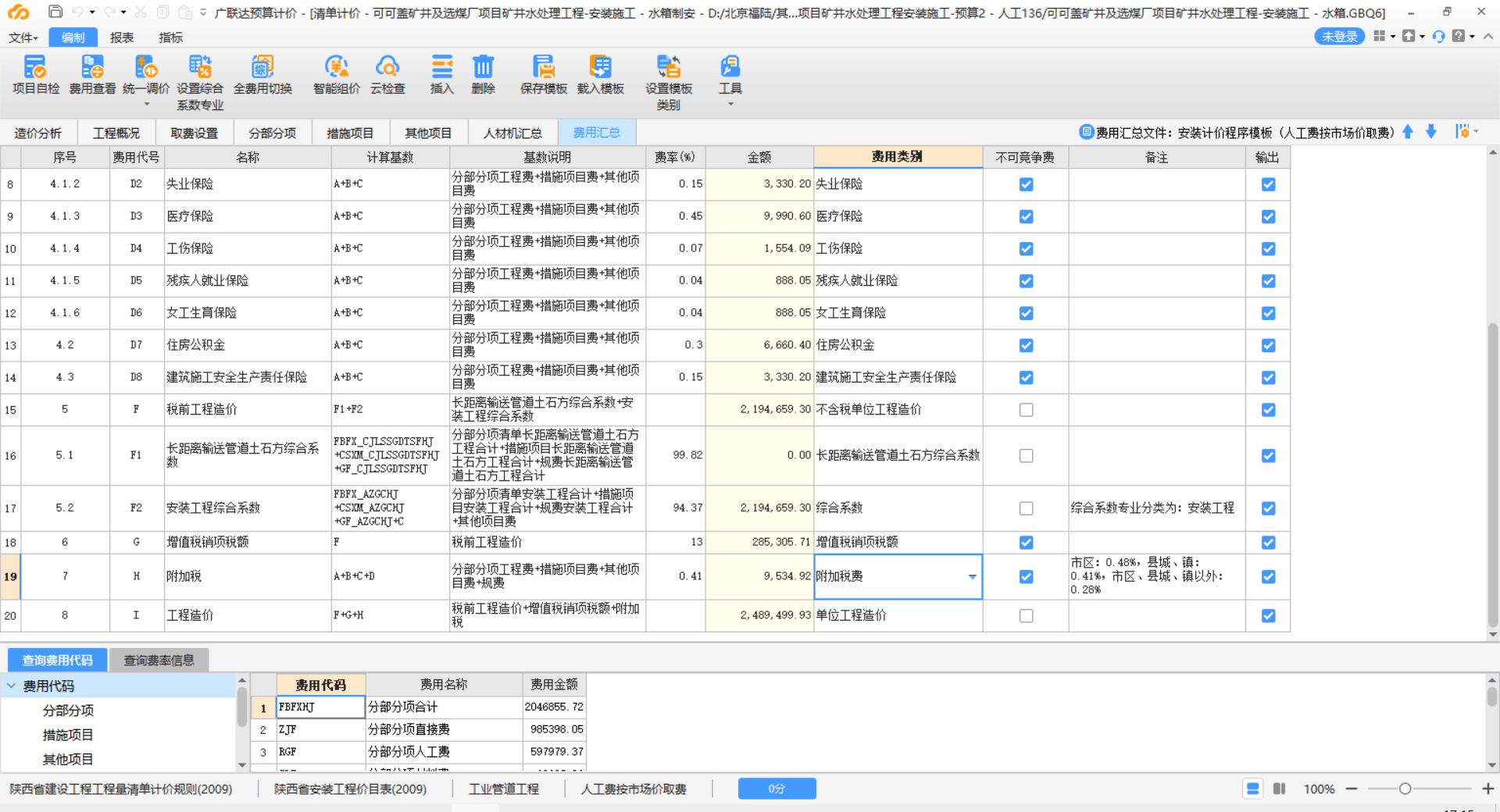Toggle 输出 checkbox for 工伤保险 row

coord(1269,249)
